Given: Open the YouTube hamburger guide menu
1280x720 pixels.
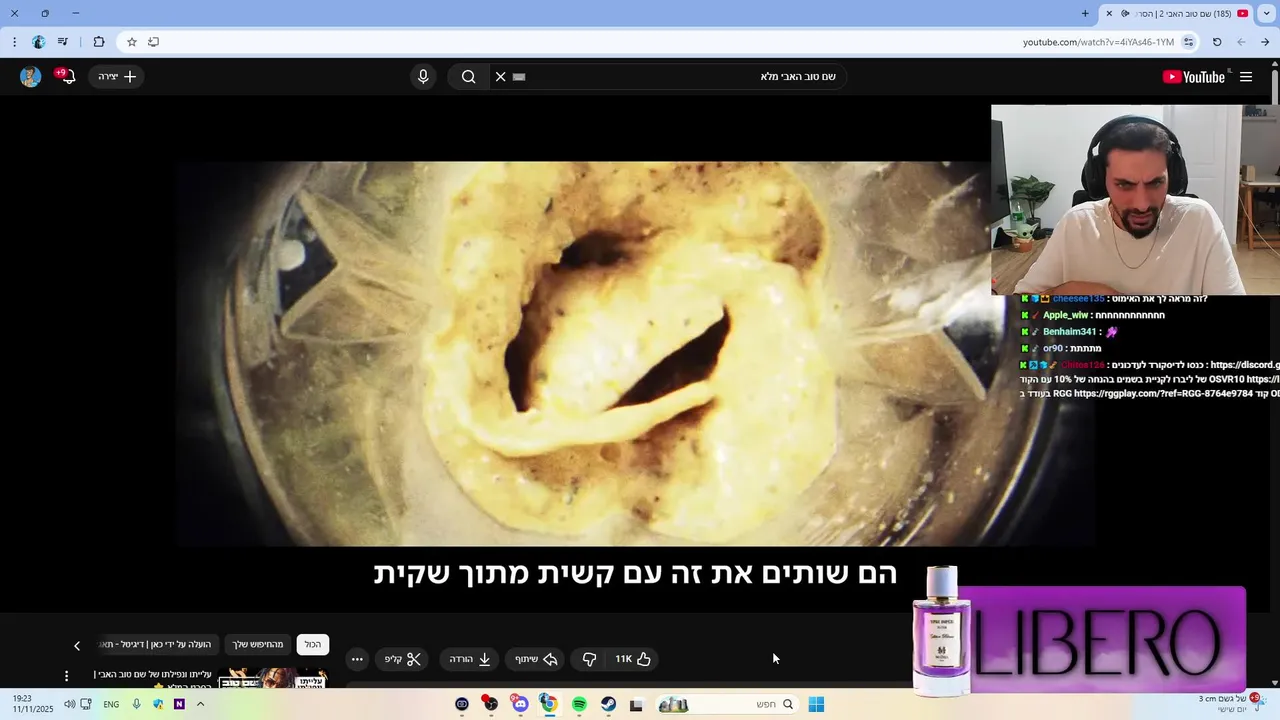Looking at the screenshot, I should [x=1246, y=77].
